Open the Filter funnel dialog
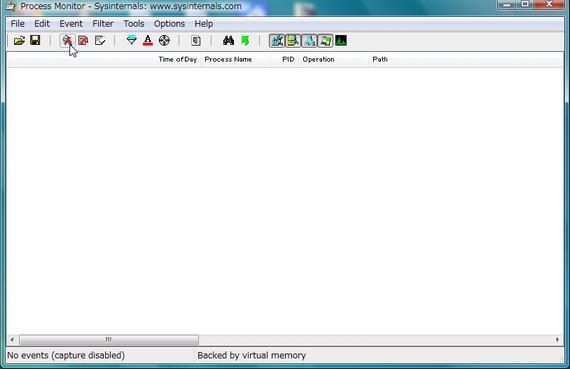This screenshot has height=369, width=570. [132, 40]
